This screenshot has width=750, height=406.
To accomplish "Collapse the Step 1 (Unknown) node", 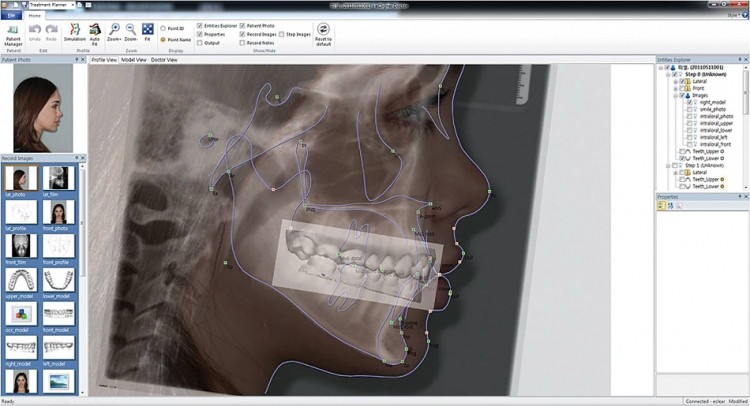I will [x=668, y=165].
